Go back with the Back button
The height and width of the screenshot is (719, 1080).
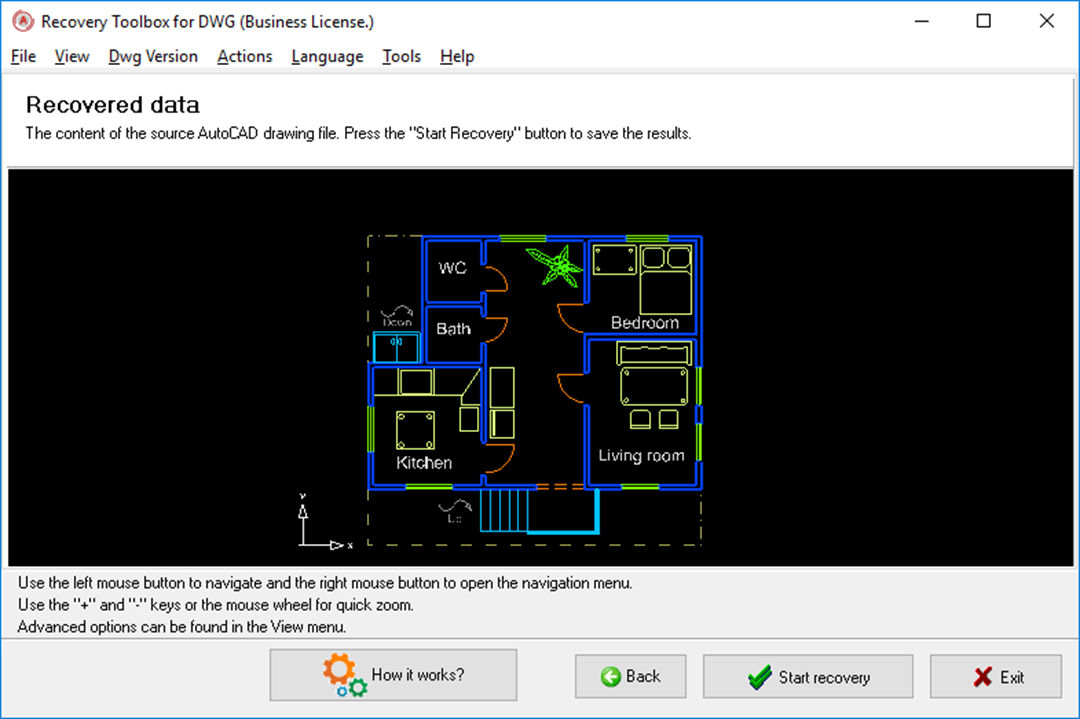[630, 676]
